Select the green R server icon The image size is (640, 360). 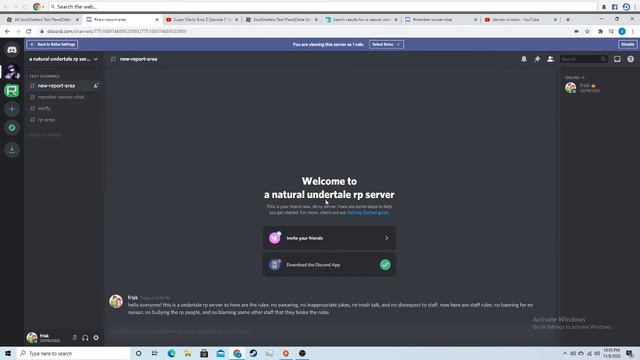click(12, 90)
